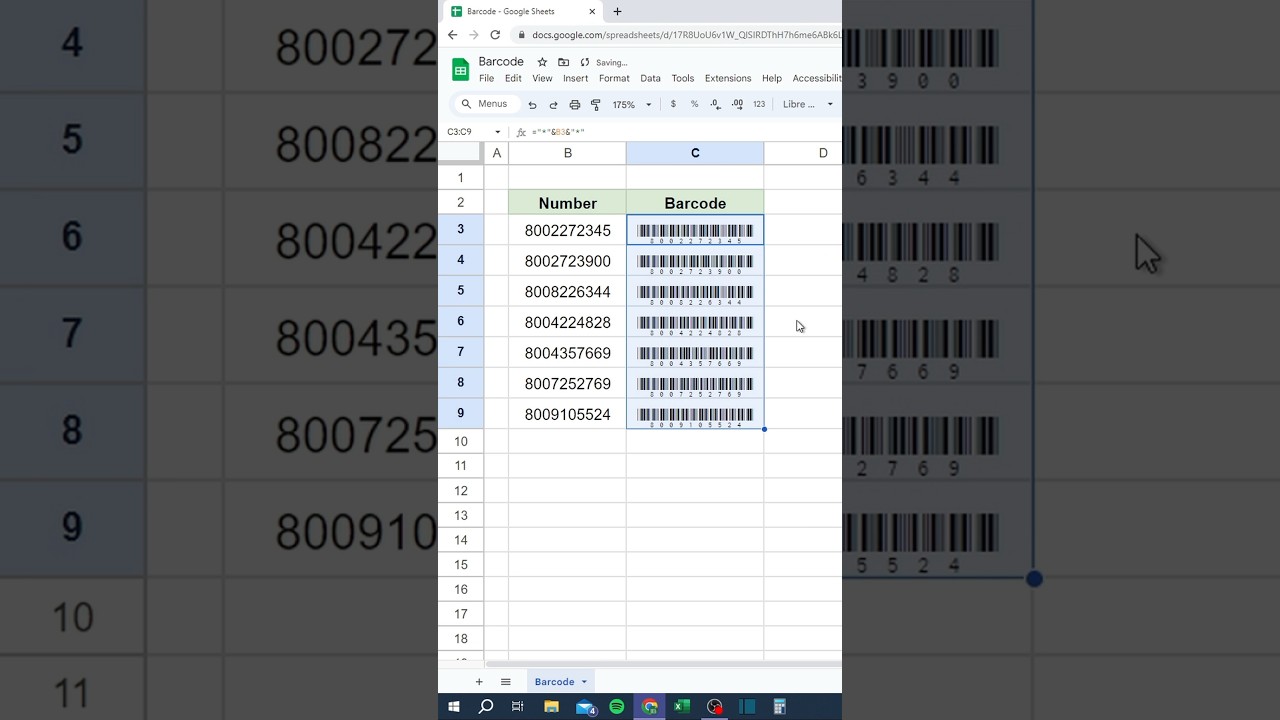Image resolution: width=1280 pixels, height=720 pixels.
Task: Select column B header
Action: (x=567, y=153)
